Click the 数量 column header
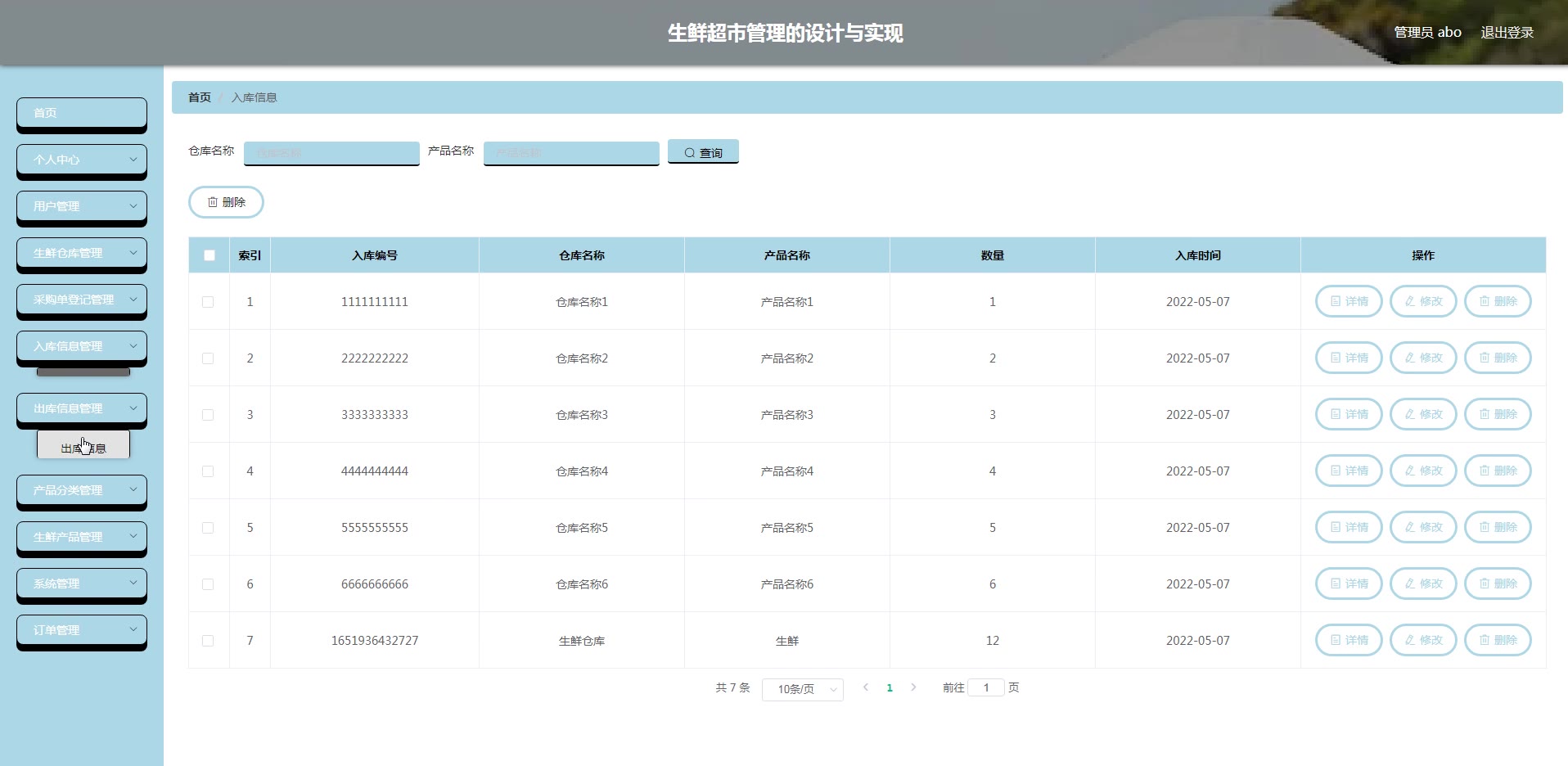The height and width of the screenshot is (766, 1568). pyautogui.click(x=993, y=255)
